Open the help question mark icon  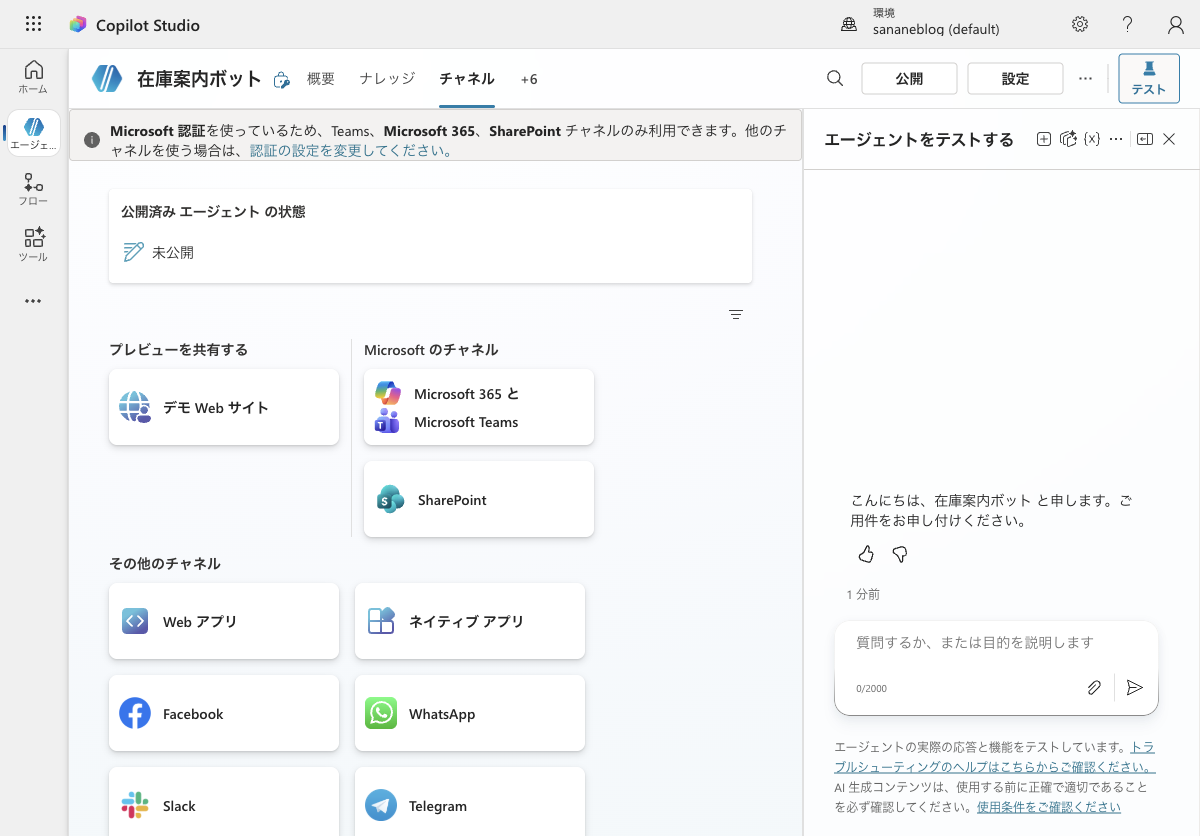pyautogui.click(x=1128, y=24)
